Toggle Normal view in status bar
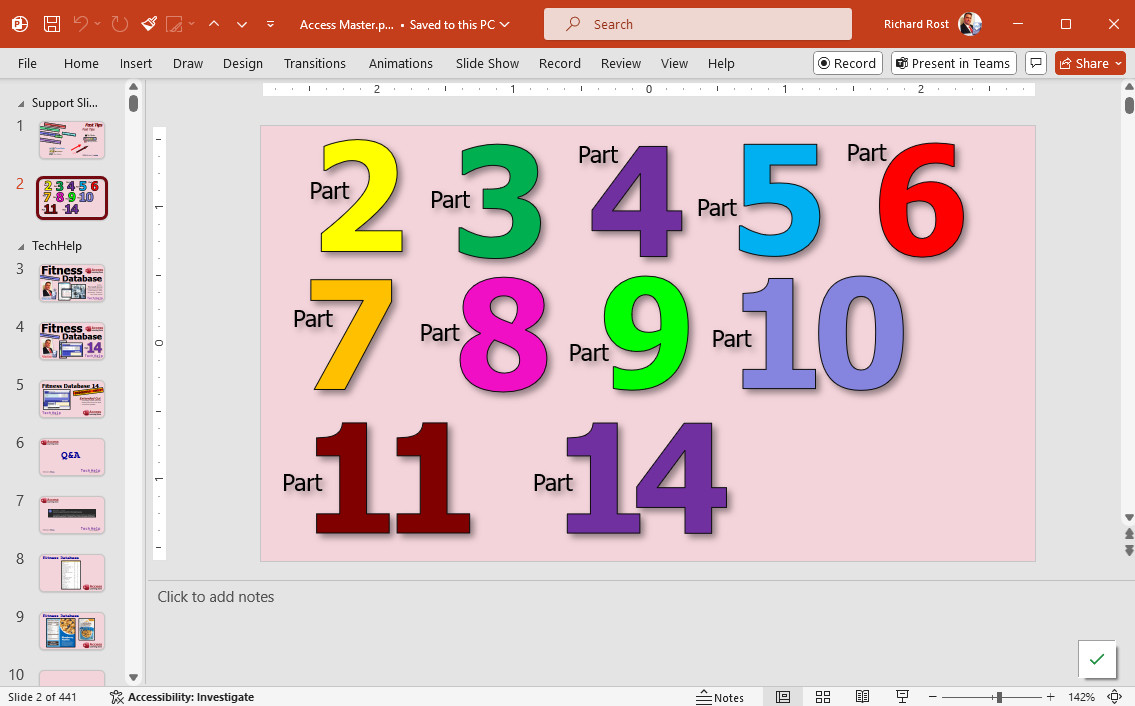1135x706 pixels. tap(783, 697)
